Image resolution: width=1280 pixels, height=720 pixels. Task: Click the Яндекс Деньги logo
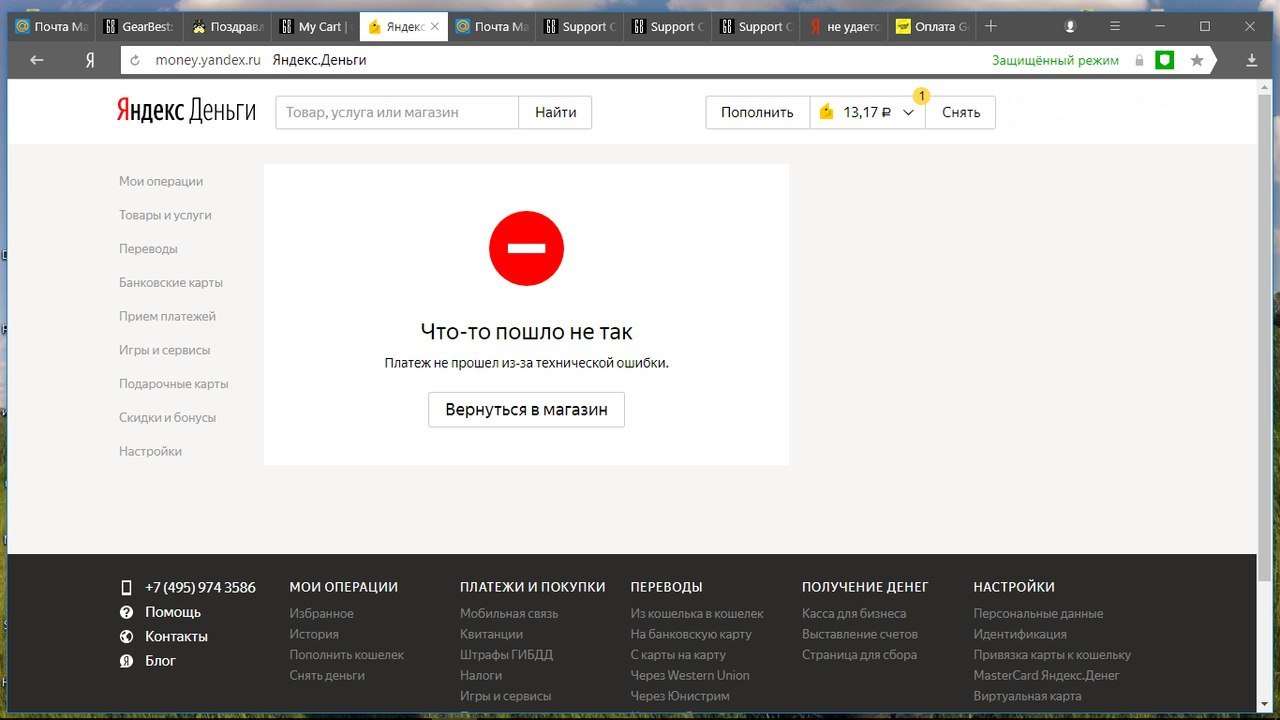(x=186, y=111)
